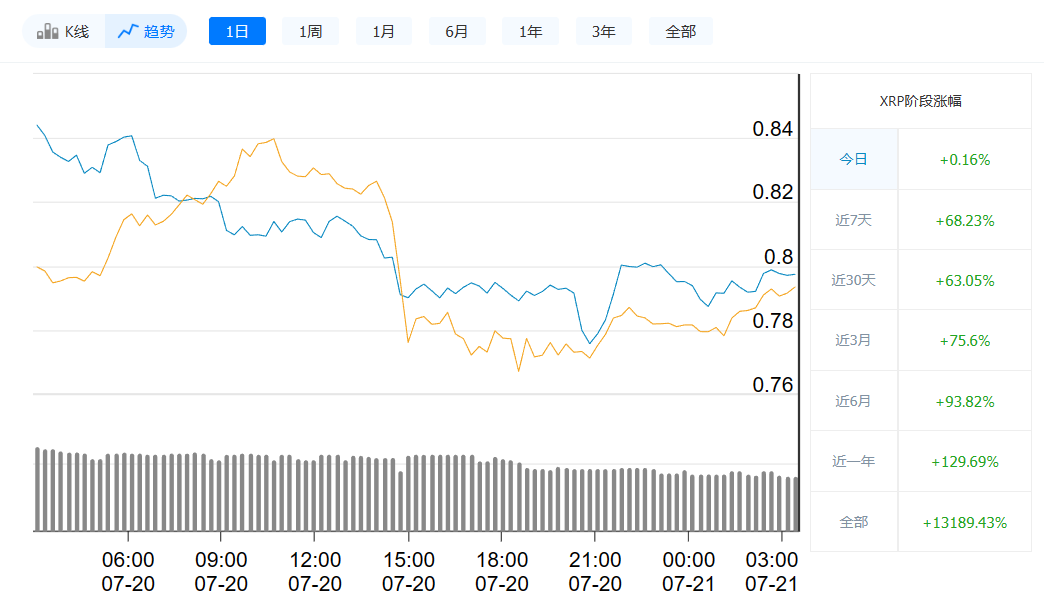This screenshot has width=1044, height=616.
Task: Switch to the 3年 chart period
Action: click(x=604, y=30)
